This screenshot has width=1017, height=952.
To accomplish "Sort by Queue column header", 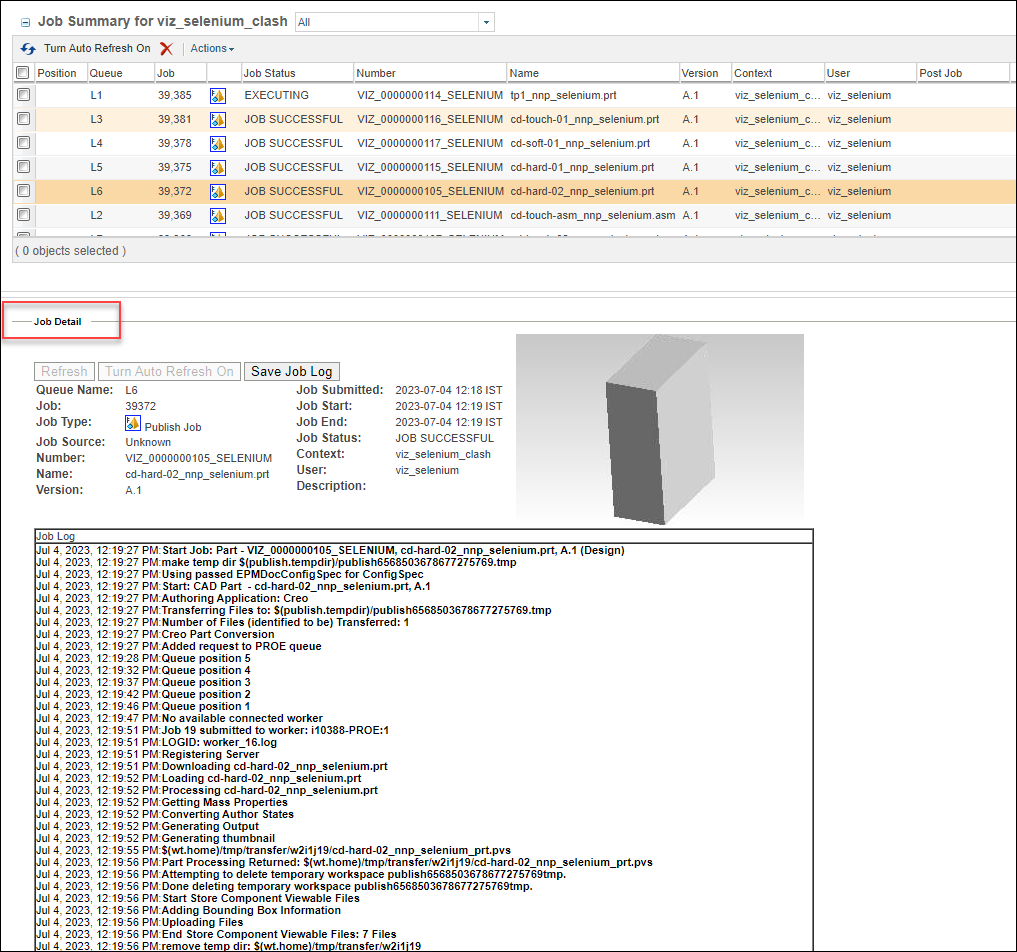I will coord(106,73).
